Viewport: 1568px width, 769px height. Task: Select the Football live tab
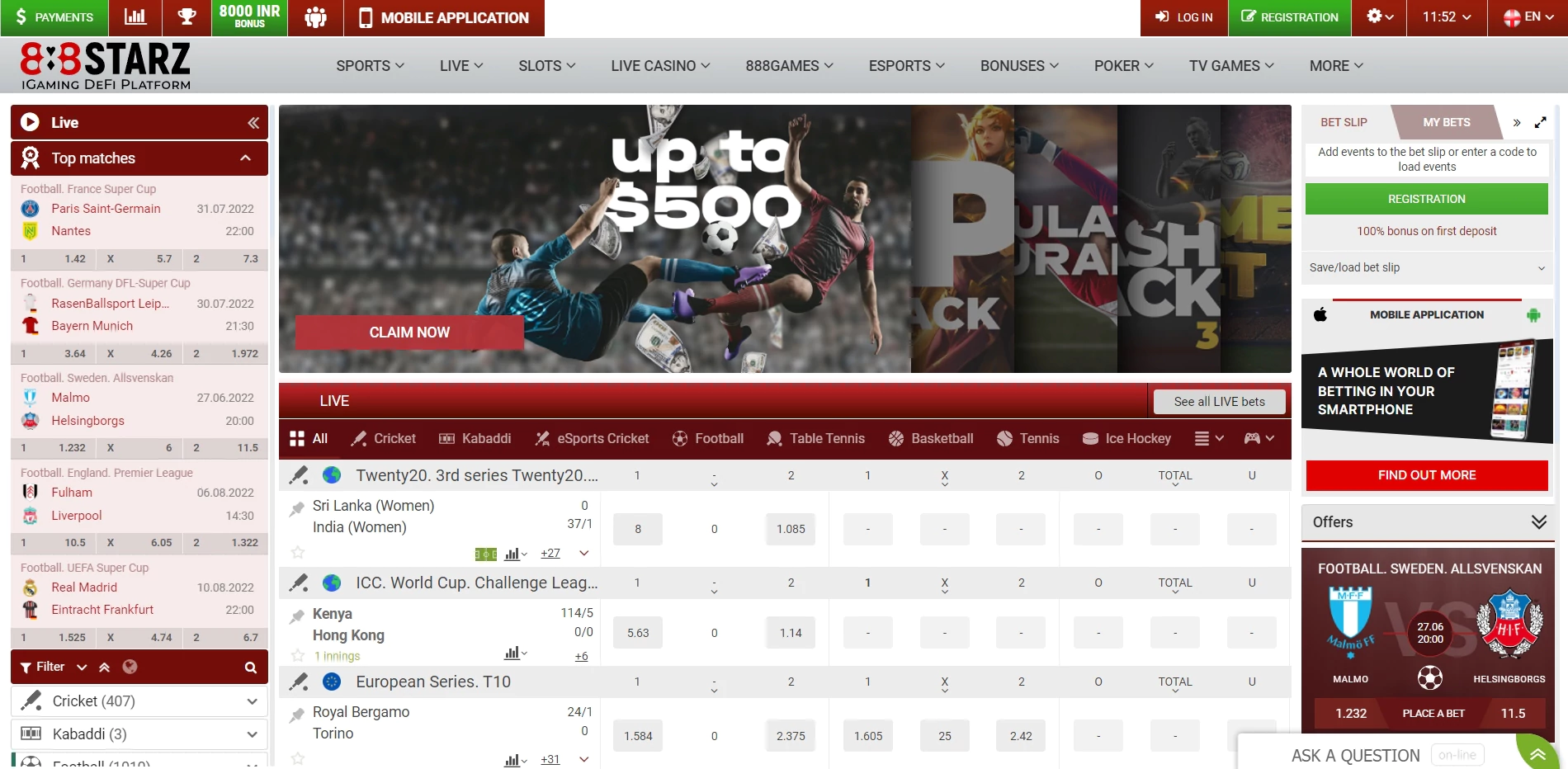coord(708,438)
